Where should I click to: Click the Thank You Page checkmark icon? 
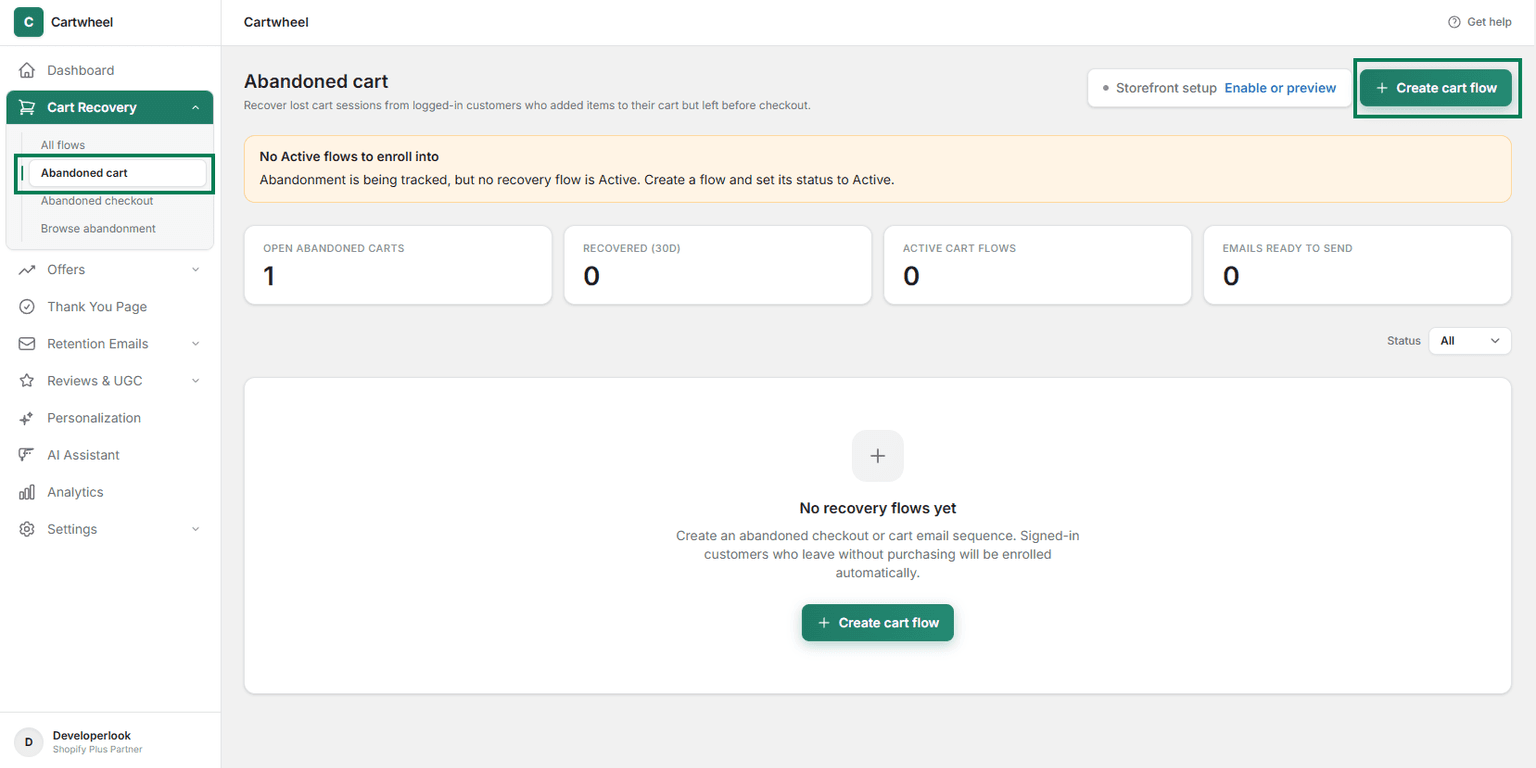(x=27, y=307)
